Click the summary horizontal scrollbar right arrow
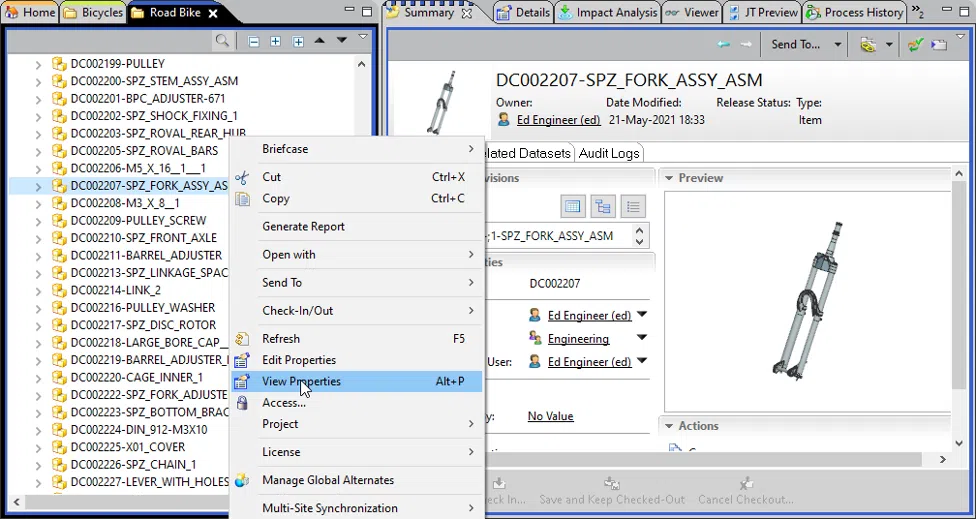The height and width of the screenshot is (520, 977). click(x=943, y=460)
